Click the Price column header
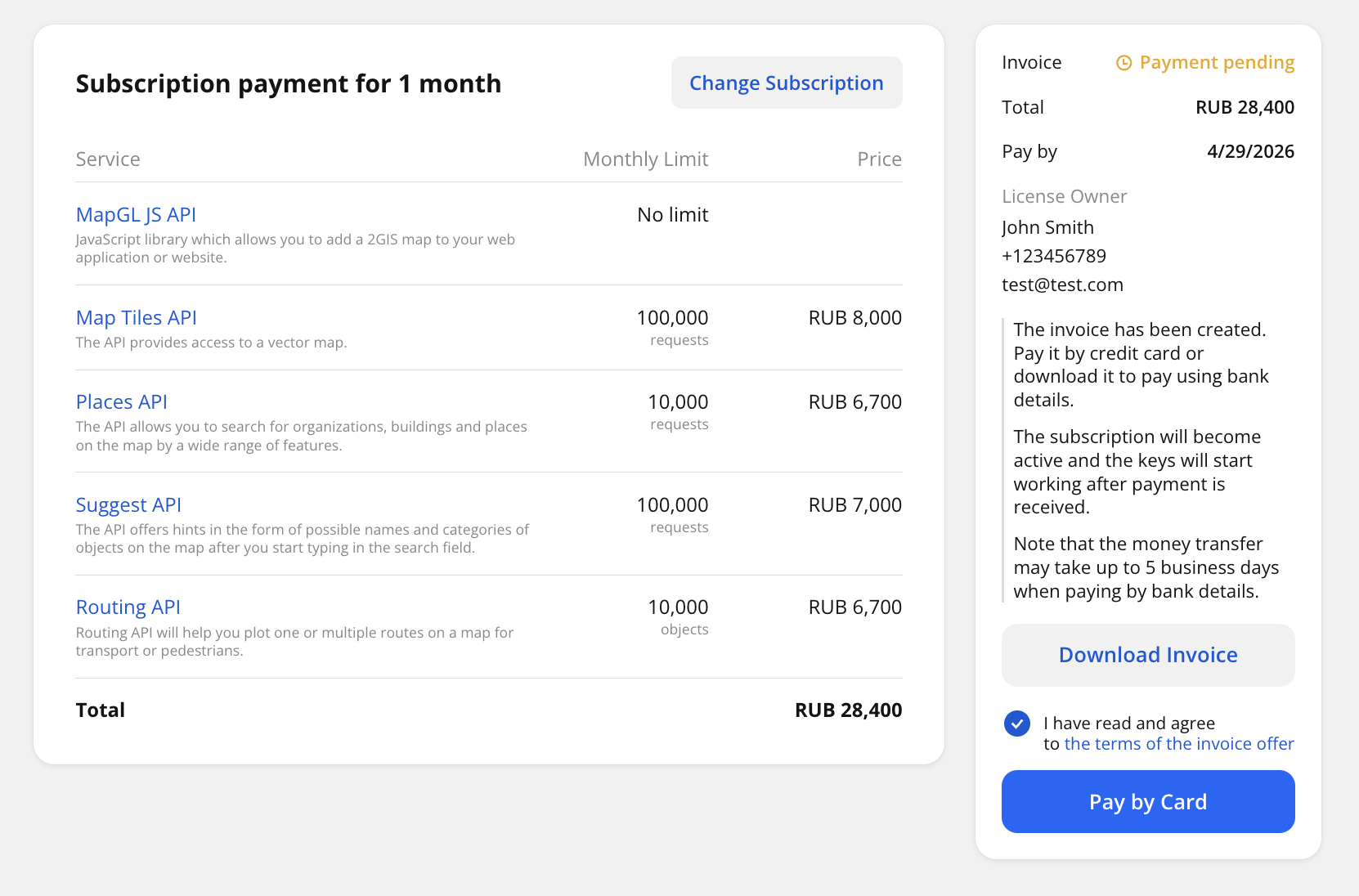Screen dimensions: 1359x896 [x=879, y=159]
